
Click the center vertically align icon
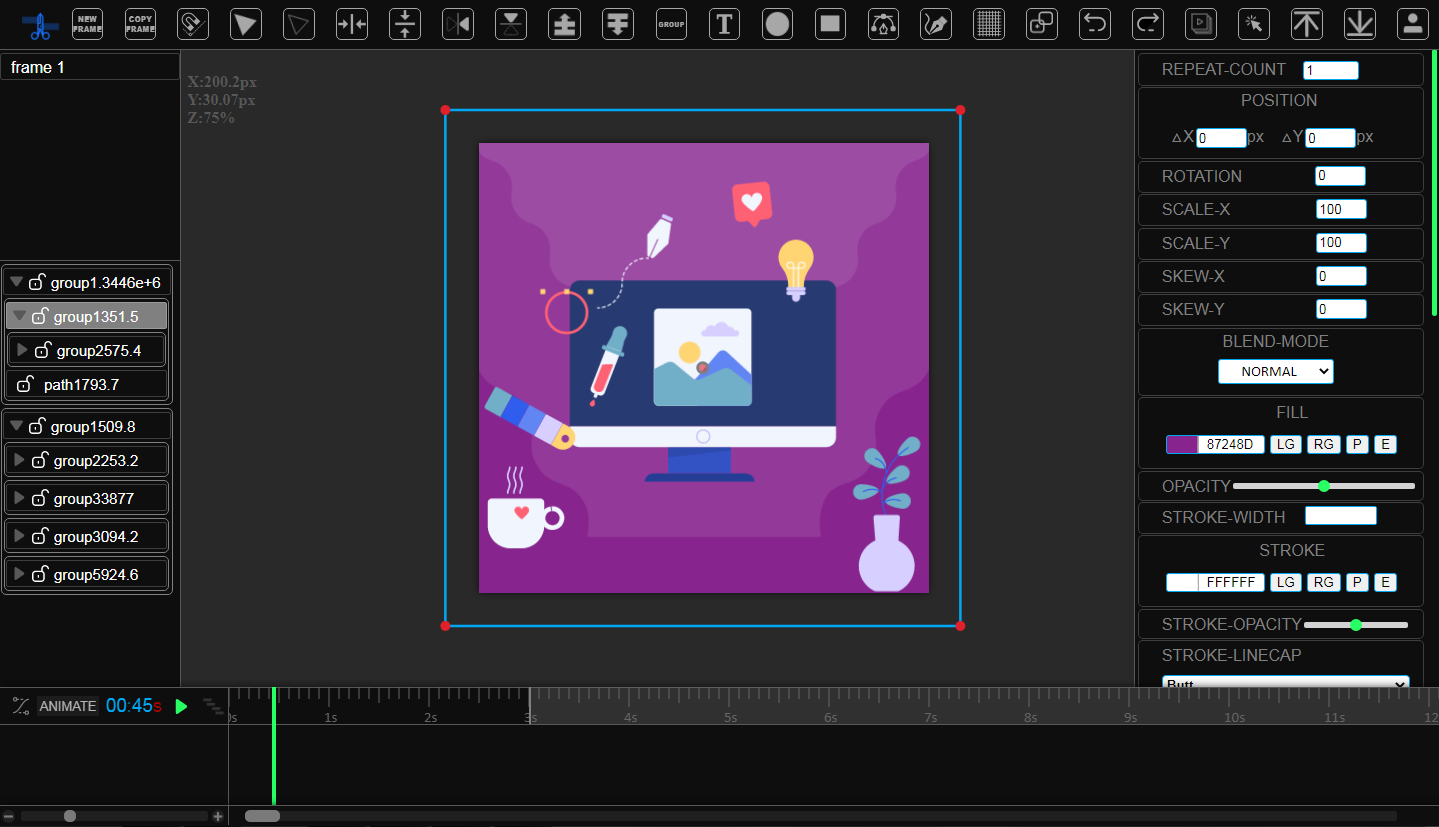[x=405, y=24]
